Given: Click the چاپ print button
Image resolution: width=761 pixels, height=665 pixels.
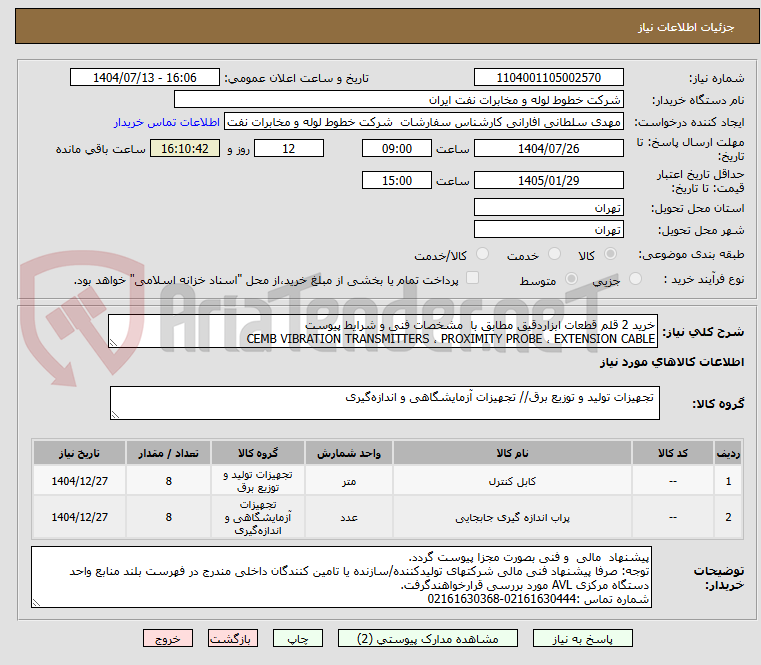Looking at the screenshot, I should pos(298,639).
